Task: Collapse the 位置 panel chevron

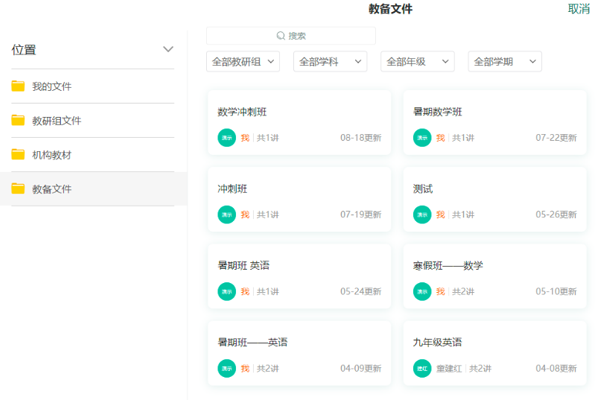Action: click(x=168, y=49)
